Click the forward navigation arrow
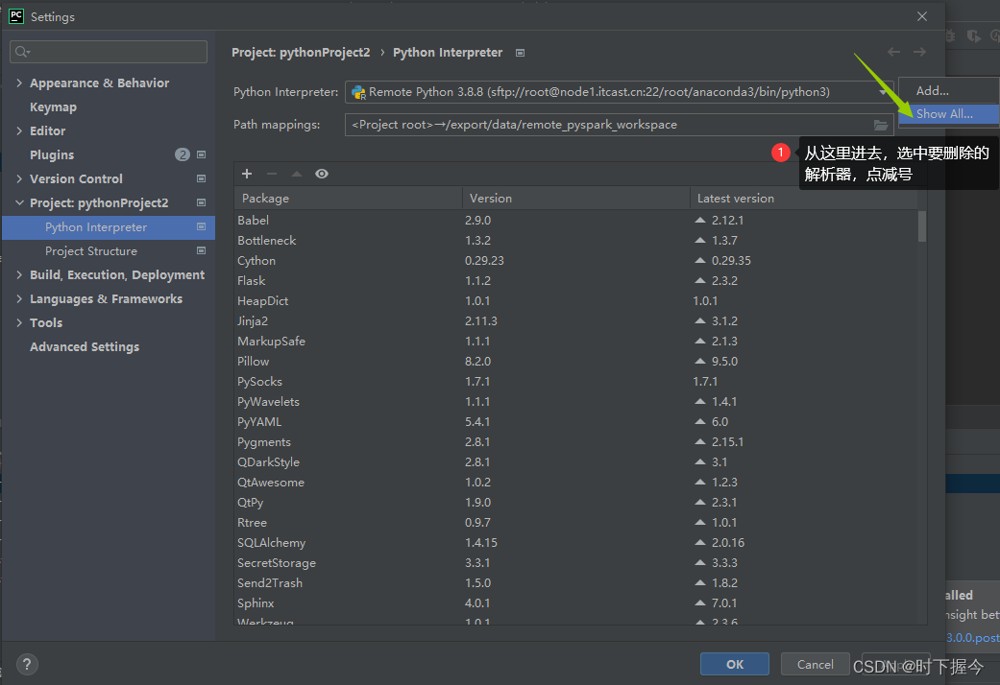The height and width of the screenshot is (685, 1000). pyautogui.click(x=919, y=52)
